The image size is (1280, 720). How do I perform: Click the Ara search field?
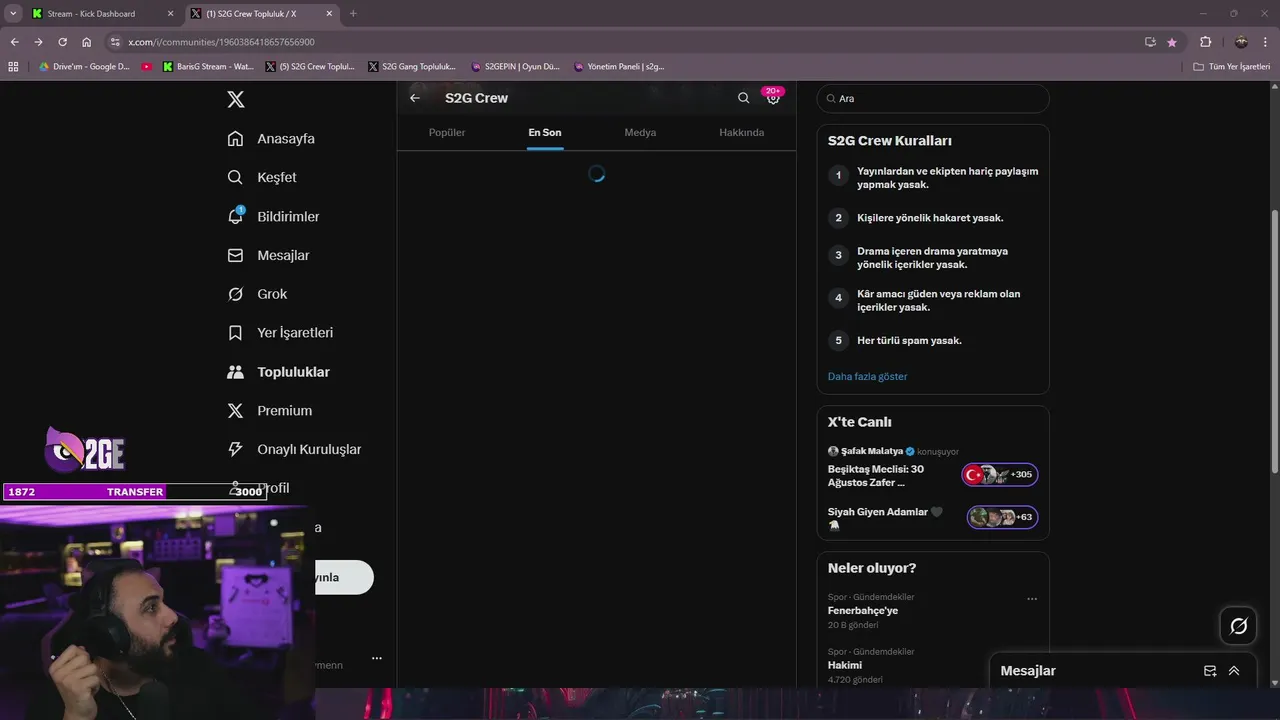coord(933,98)
